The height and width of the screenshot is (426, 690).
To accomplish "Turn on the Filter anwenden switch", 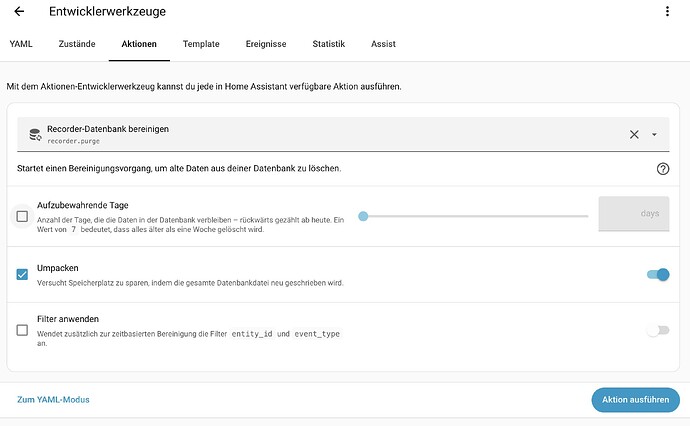I will pos(658,330).
